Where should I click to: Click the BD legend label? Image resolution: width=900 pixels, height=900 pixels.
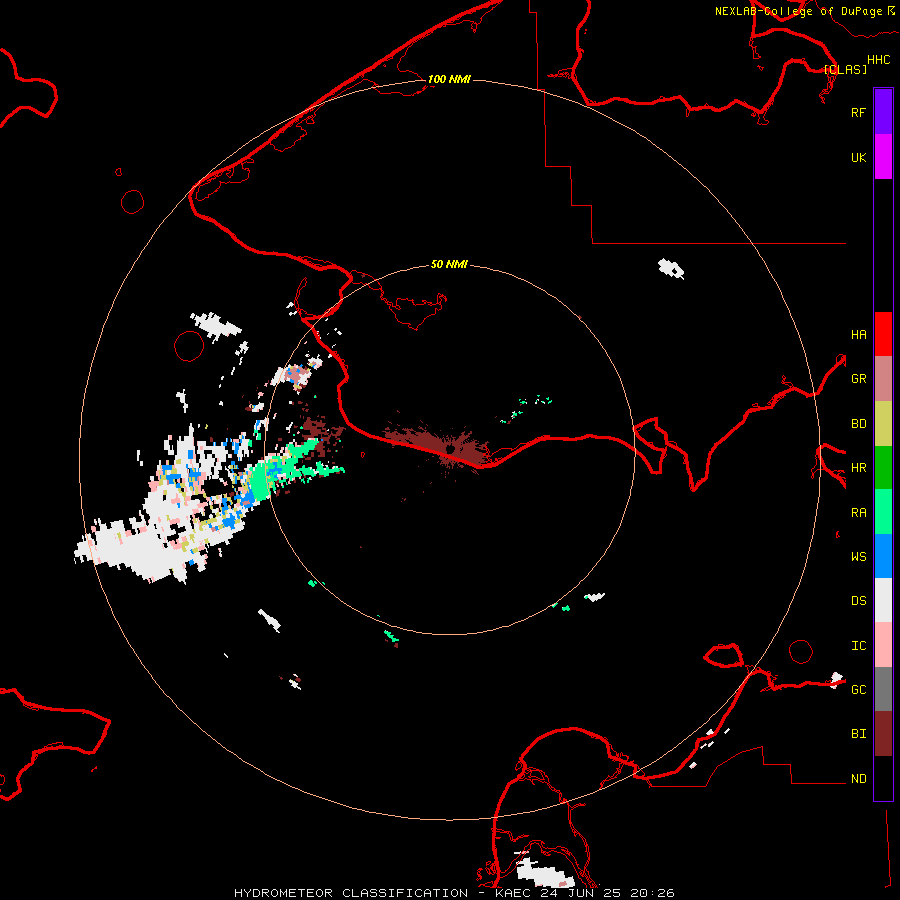pyautogui.click(x=858, y=424)
